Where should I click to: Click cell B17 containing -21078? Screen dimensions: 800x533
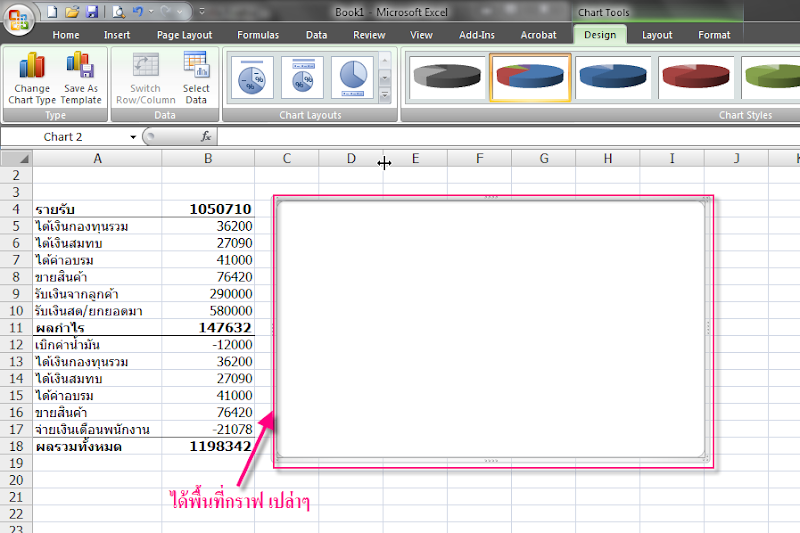(208, 429)
